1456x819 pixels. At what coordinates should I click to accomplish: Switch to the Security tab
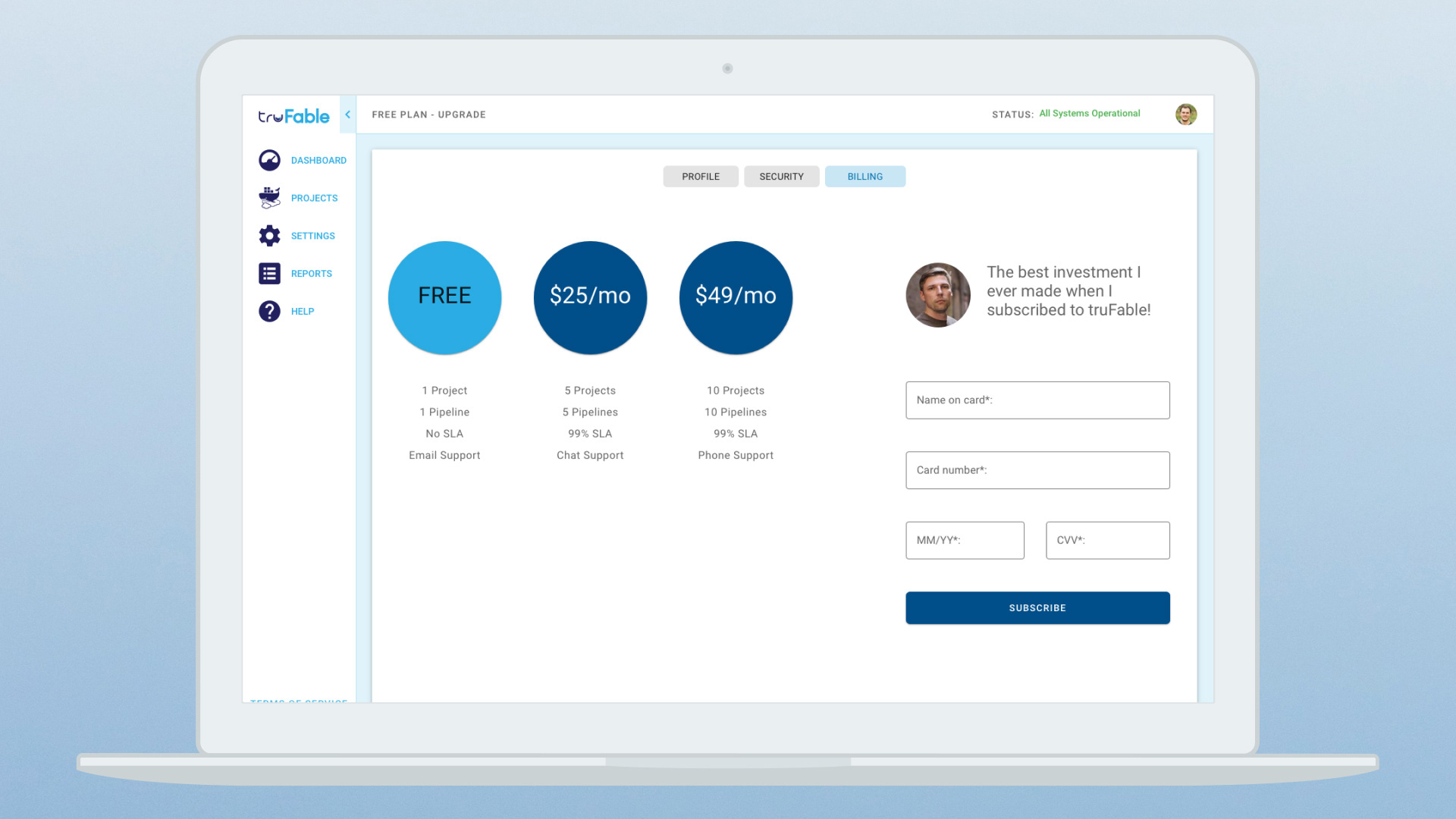coord(781,177)
